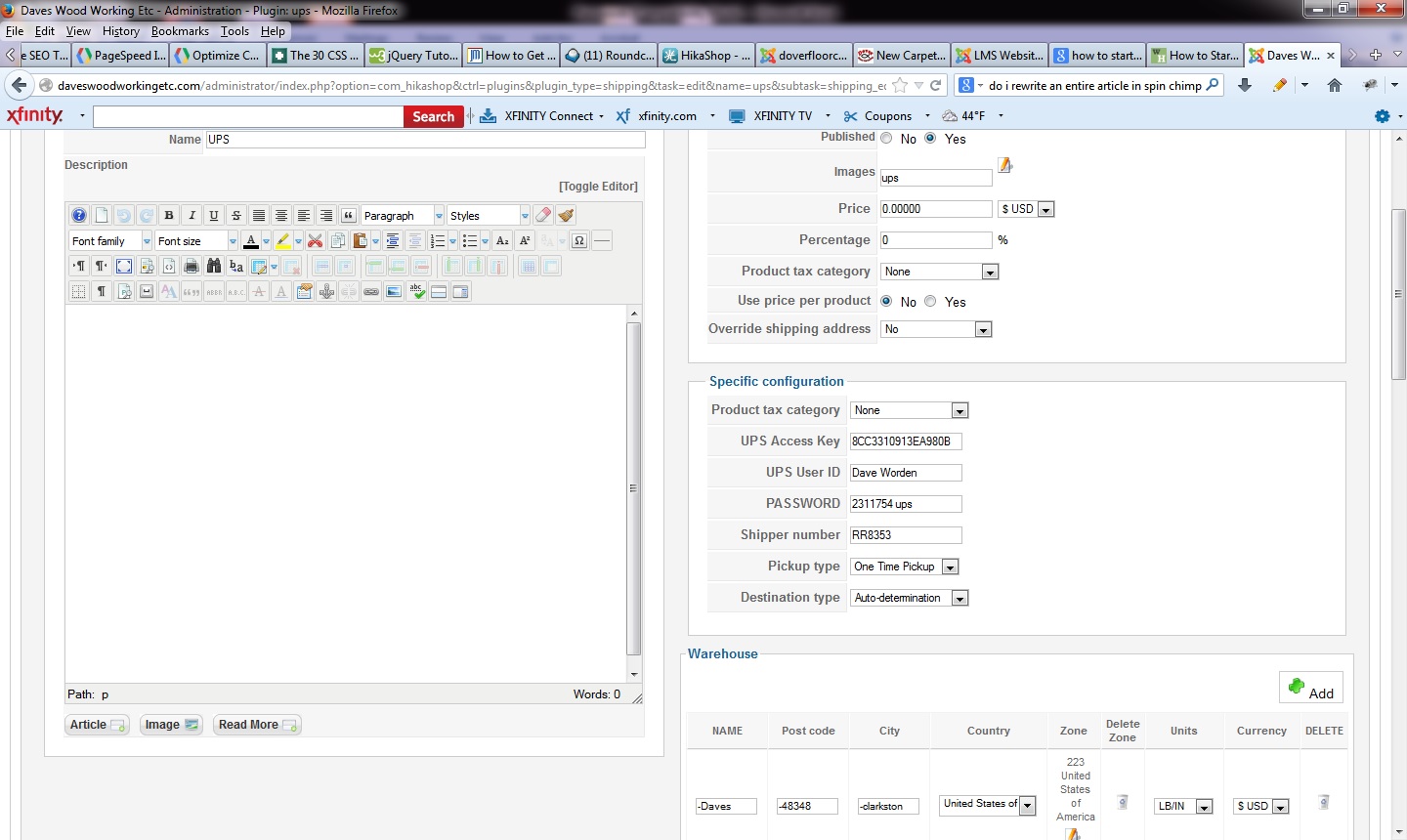Click the Read More button
This screenshot has width=1407, height=840.
[257, 725]
